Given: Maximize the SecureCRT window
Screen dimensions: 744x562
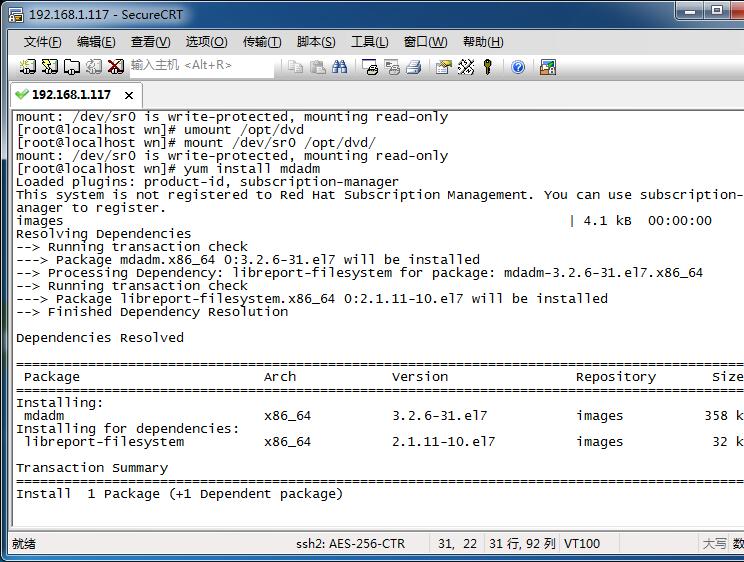Looking at the screenshot, I should pos(716,11).
